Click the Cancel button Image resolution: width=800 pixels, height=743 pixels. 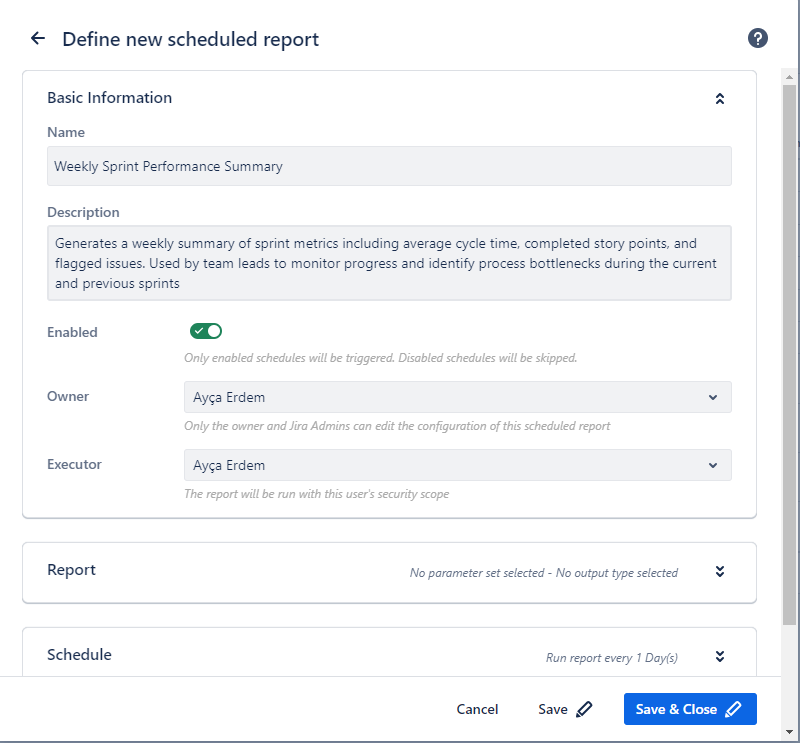pos(477,709)
